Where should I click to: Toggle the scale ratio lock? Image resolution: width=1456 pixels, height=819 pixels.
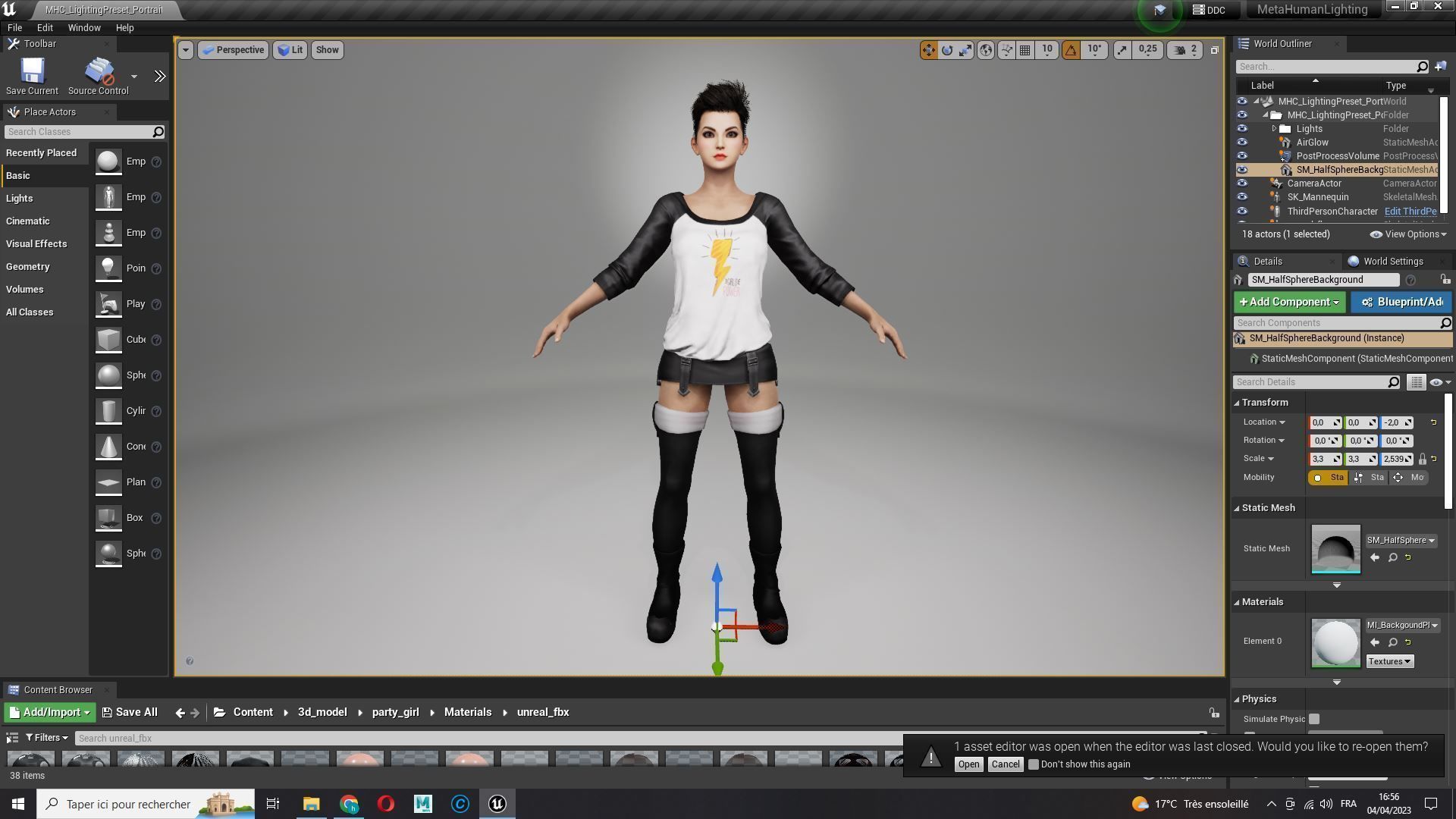click(x=1423, y=459)
